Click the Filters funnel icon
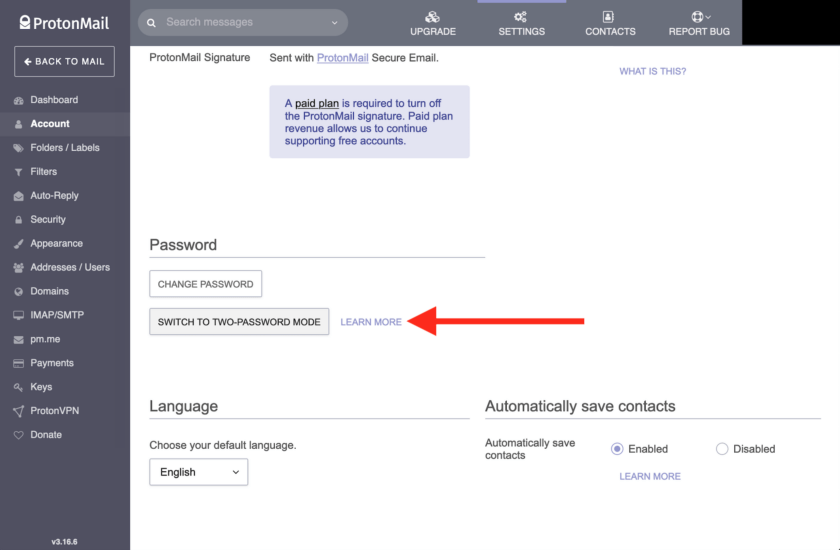This screenshot has height=550, width=840. coord(19,172)
